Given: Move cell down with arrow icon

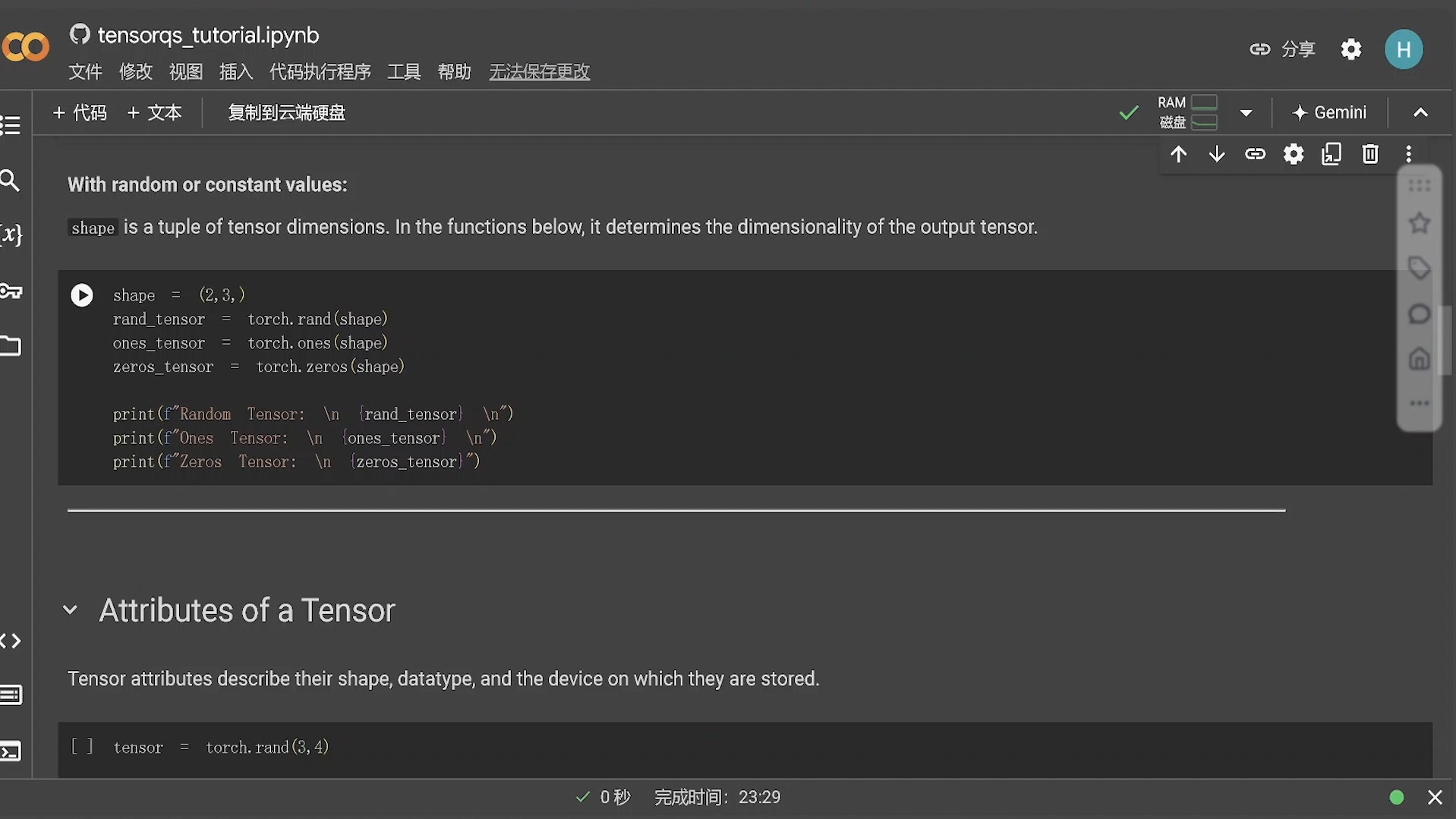Looking at the screenshot, I should [x=1217, y=155].
